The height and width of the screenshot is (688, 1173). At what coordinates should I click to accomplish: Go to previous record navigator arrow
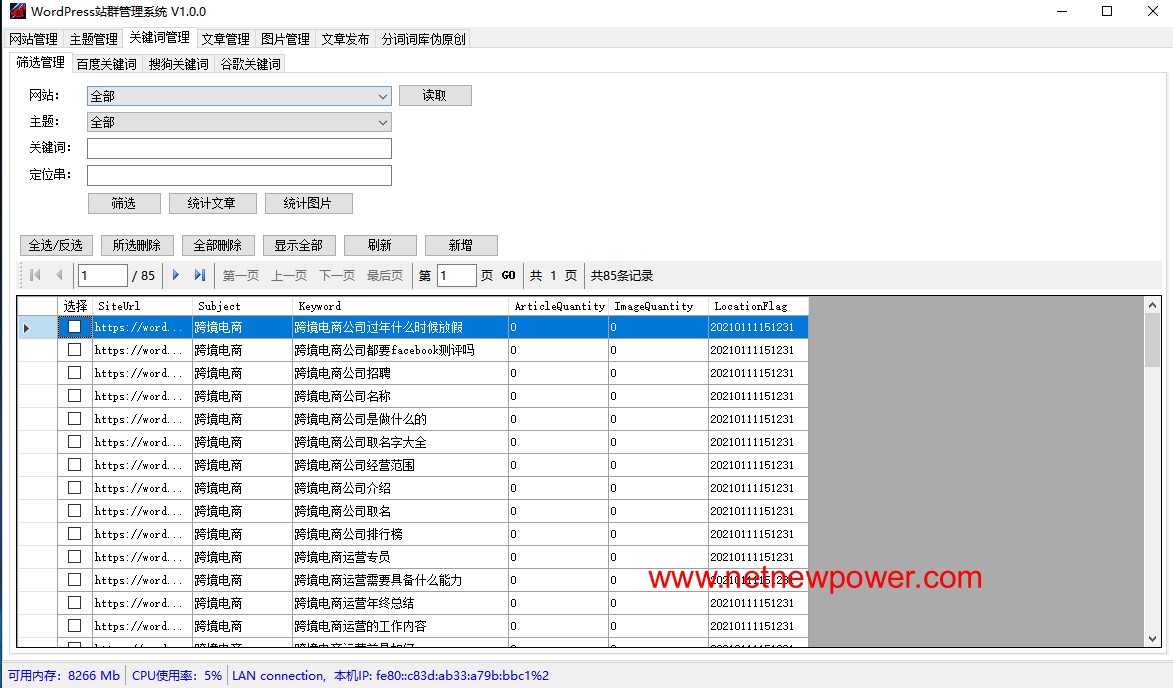59,275
